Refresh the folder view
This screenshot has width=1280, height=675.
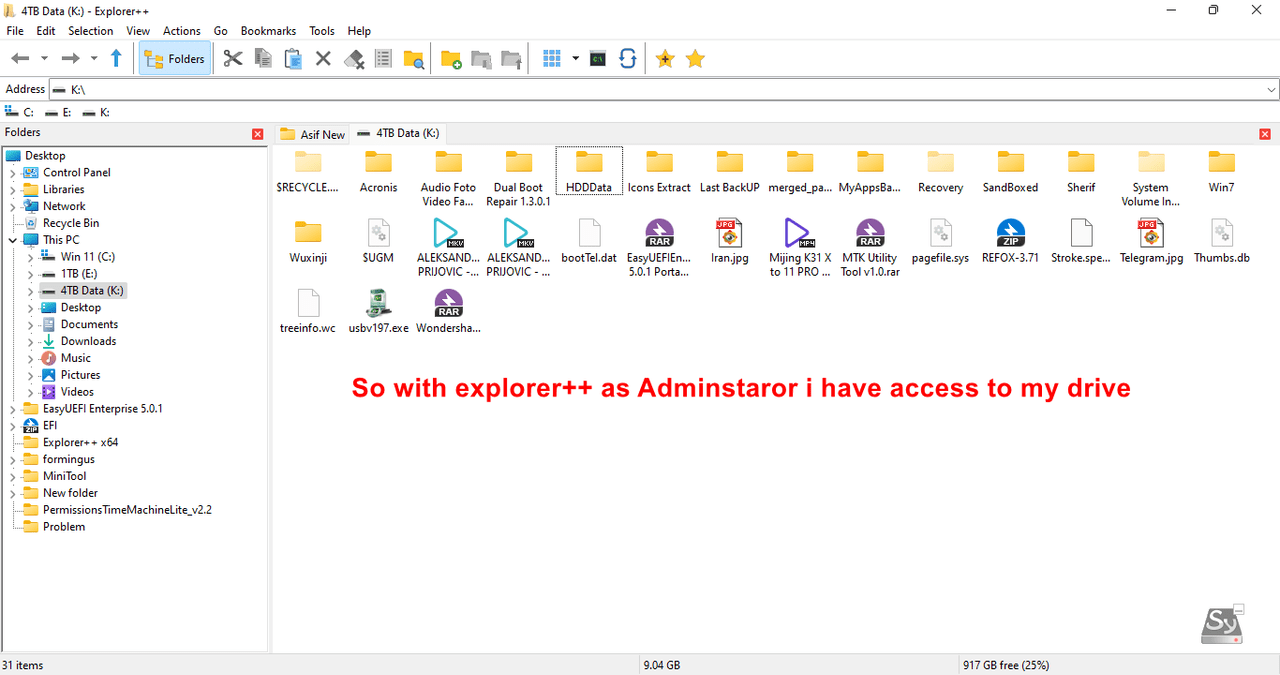point(628,59)
